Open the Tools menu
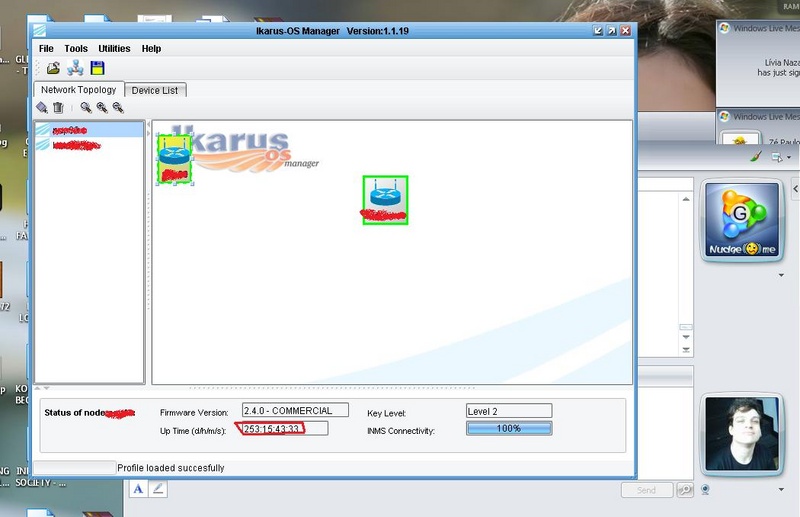The height and width of the screenshot is (517, 800). click(x=76, y=48)
